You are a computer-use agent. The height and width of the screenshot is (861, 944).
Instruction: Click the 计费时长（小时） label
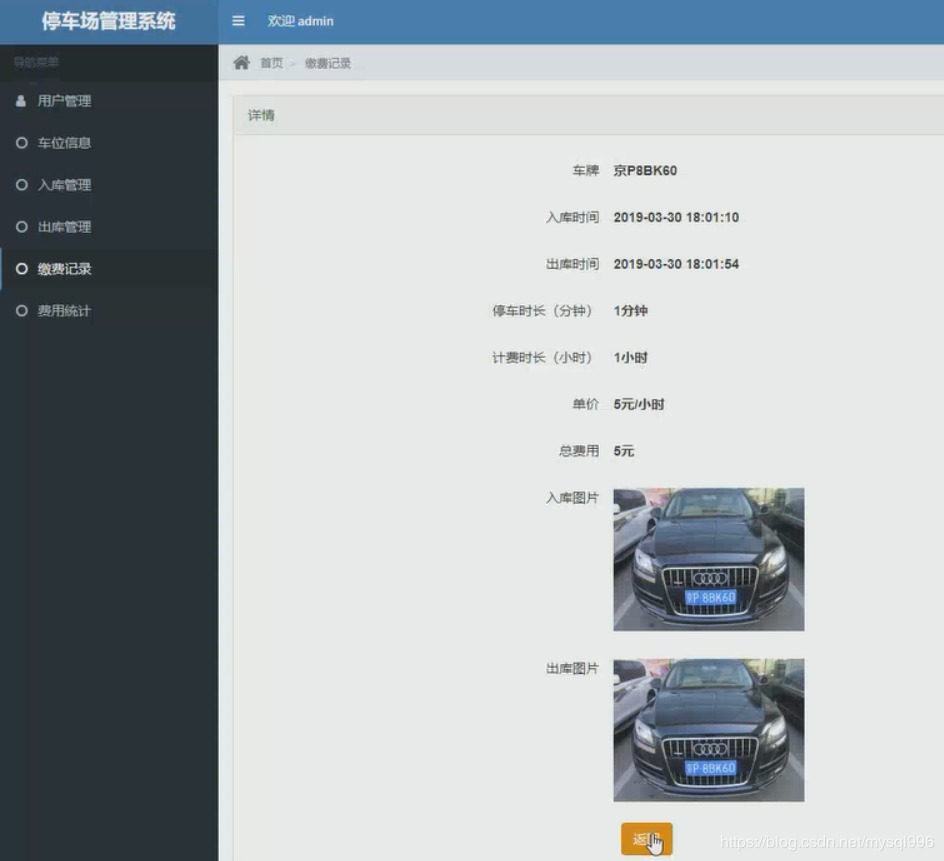point(545,358)
